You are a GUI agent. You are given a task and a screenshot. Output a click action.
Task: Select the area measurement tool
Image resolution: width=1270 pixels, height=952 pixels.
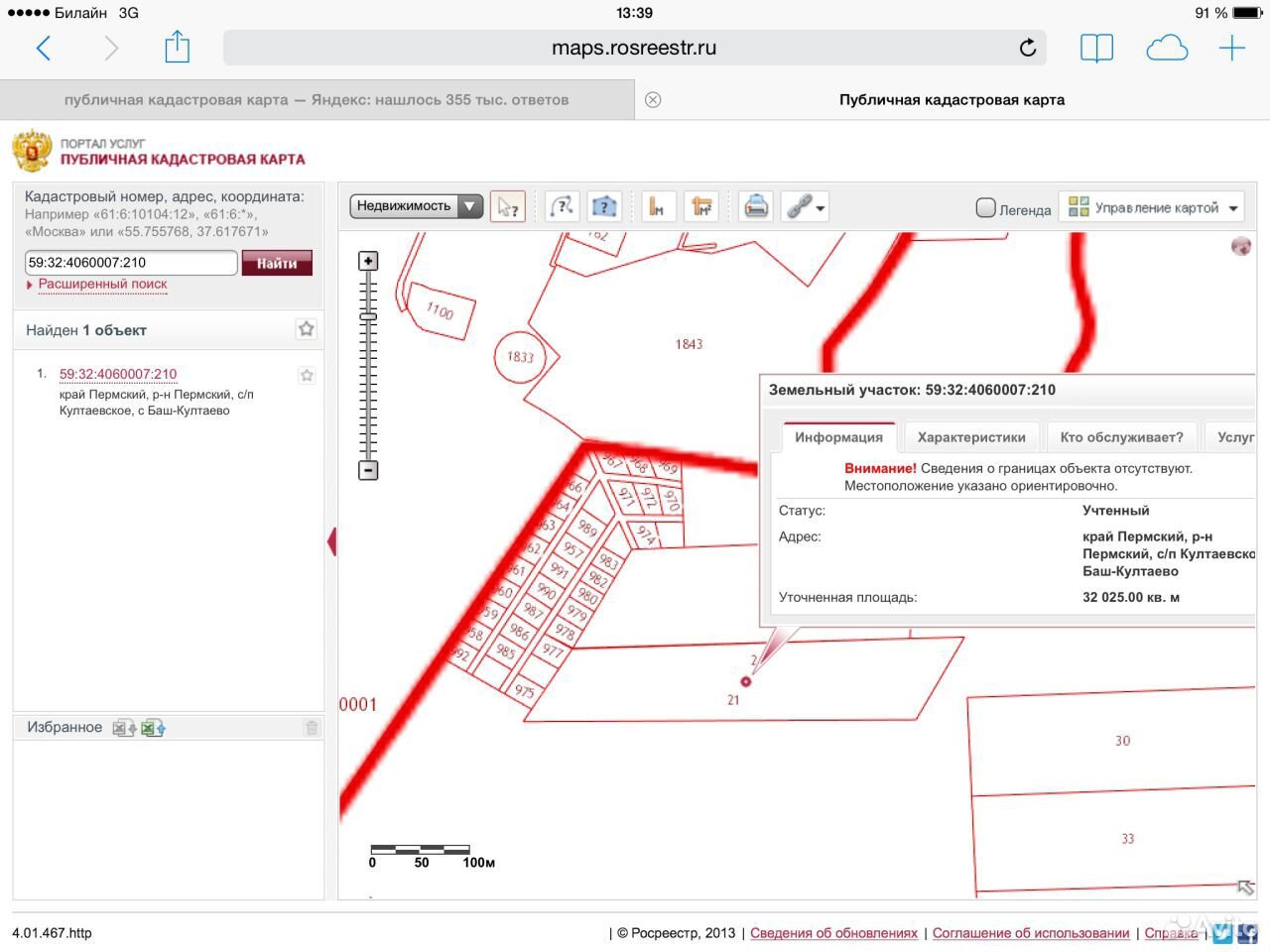click(x=701, y=206)
